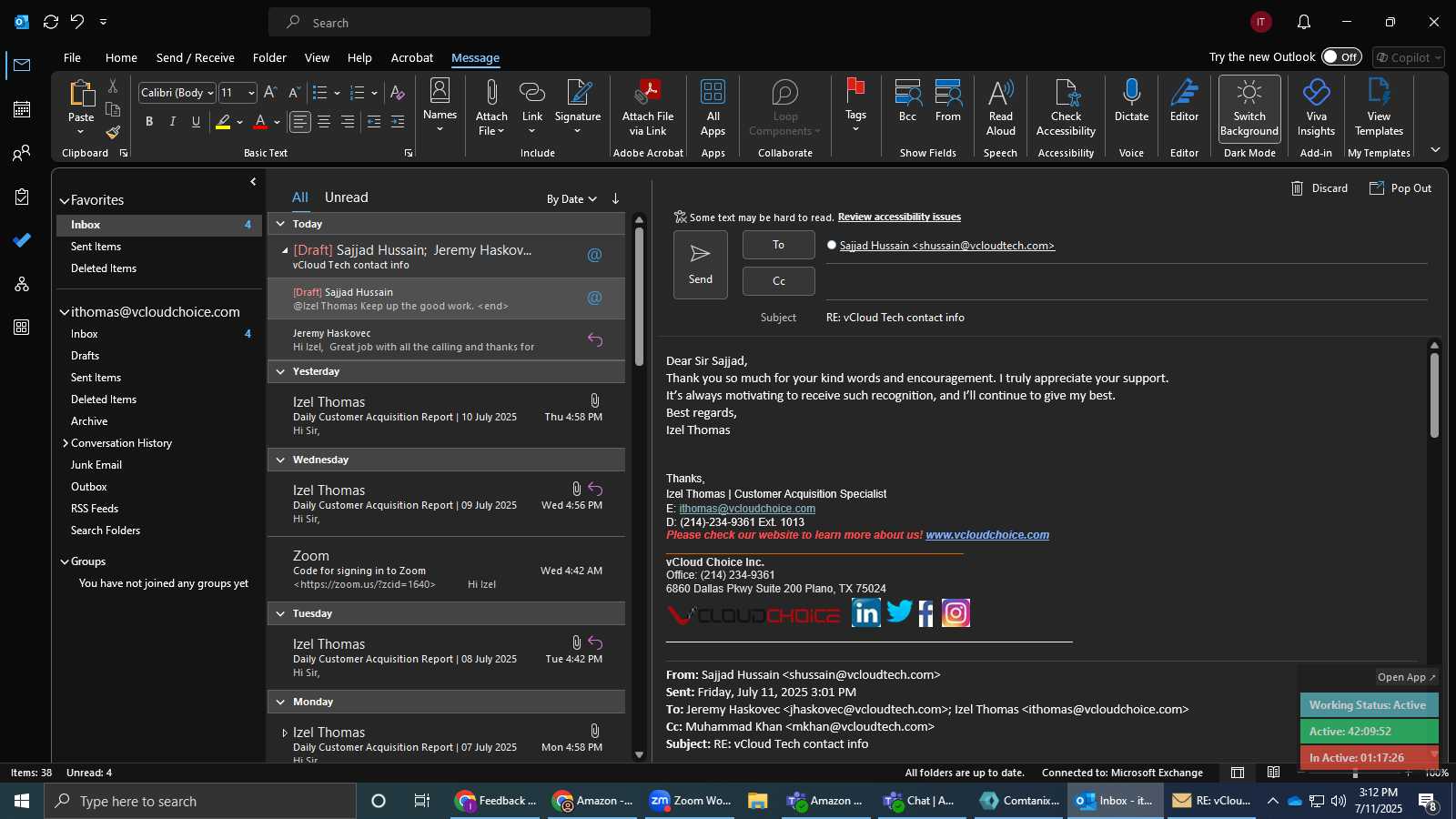The image size is (1456, 819).
Task: Open Viva Insights add-in
Action: click(1317, 108)
